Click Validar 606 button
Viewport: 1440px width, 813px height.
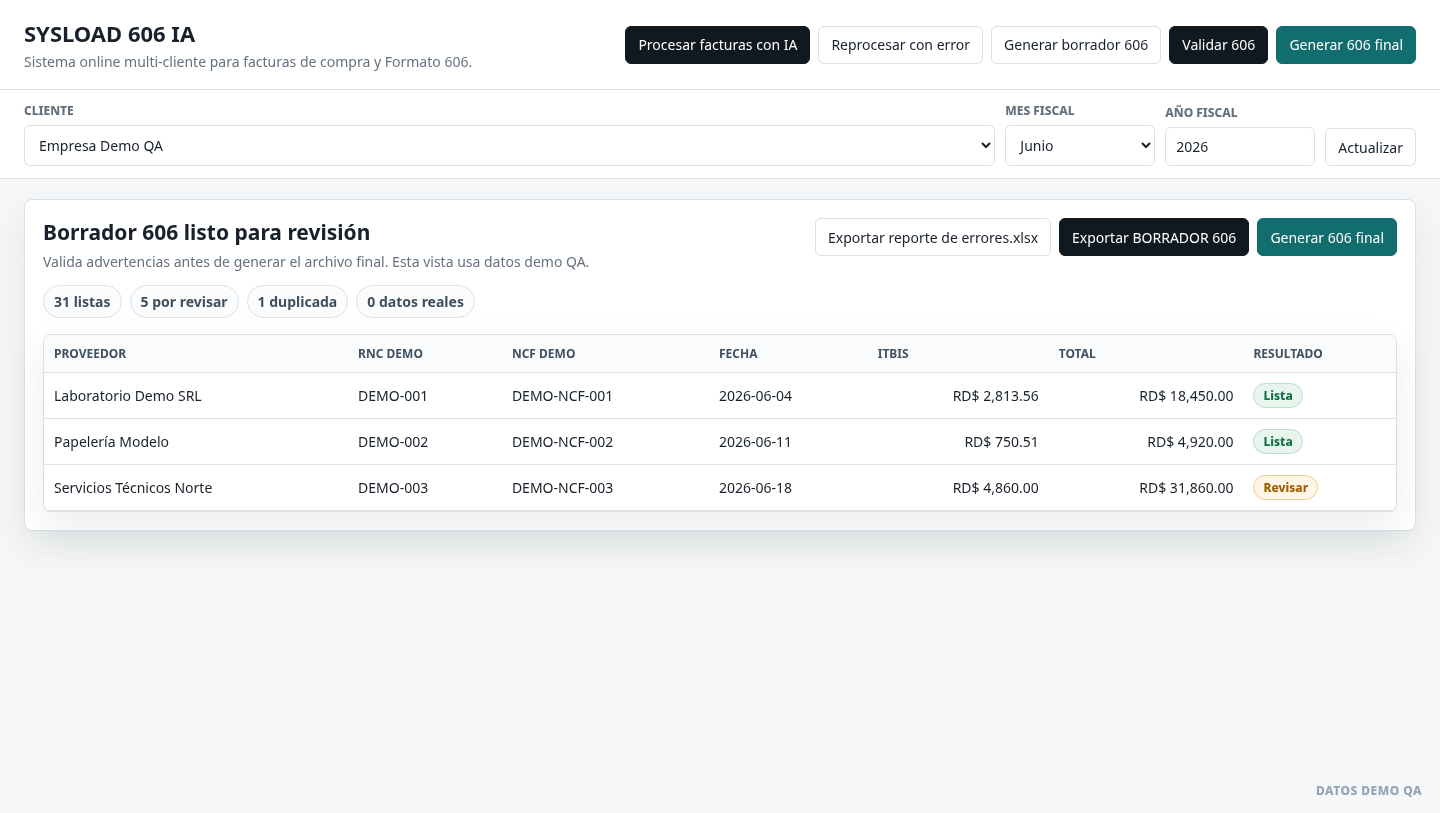[1218, 45]
